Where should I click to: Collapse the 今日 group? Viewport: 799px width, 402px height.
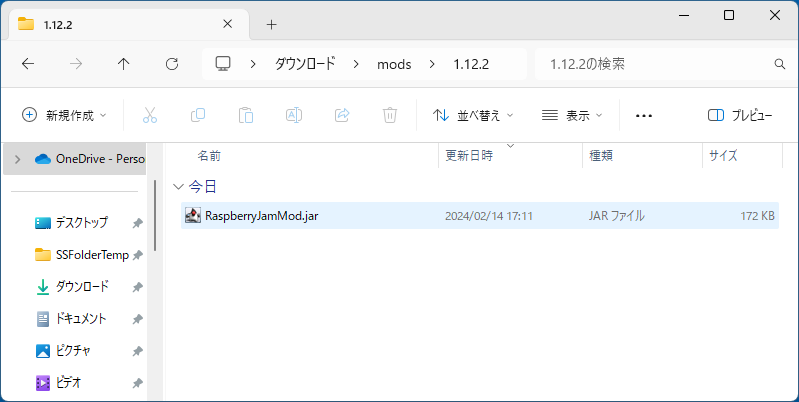pyautogui.click(x=178, y=186)
